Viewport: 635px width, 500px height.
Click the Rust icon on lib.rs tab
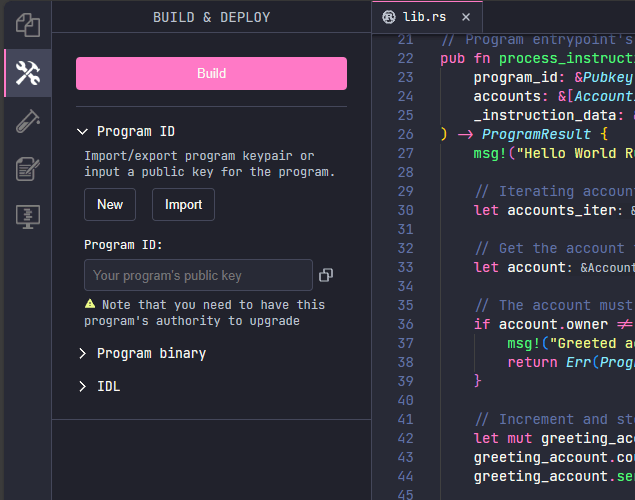(x=389, y=17)
